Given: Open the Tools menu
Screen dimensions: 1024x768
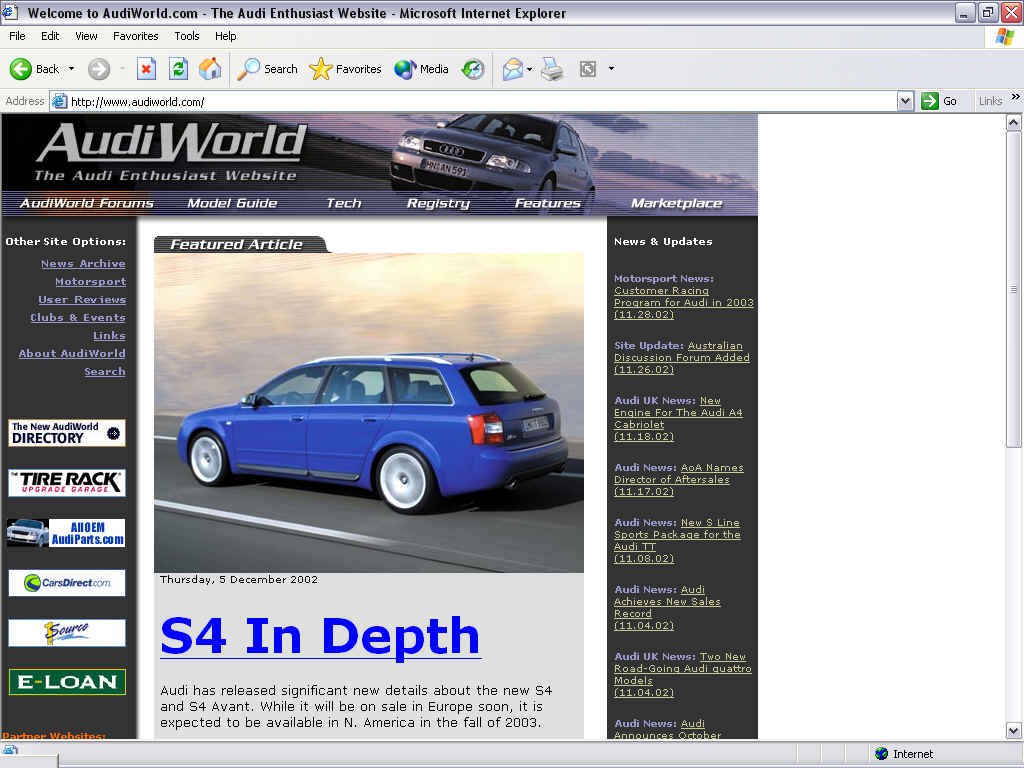Looking at the screenshot, I should pyautogui.click(x=187, y=36).
